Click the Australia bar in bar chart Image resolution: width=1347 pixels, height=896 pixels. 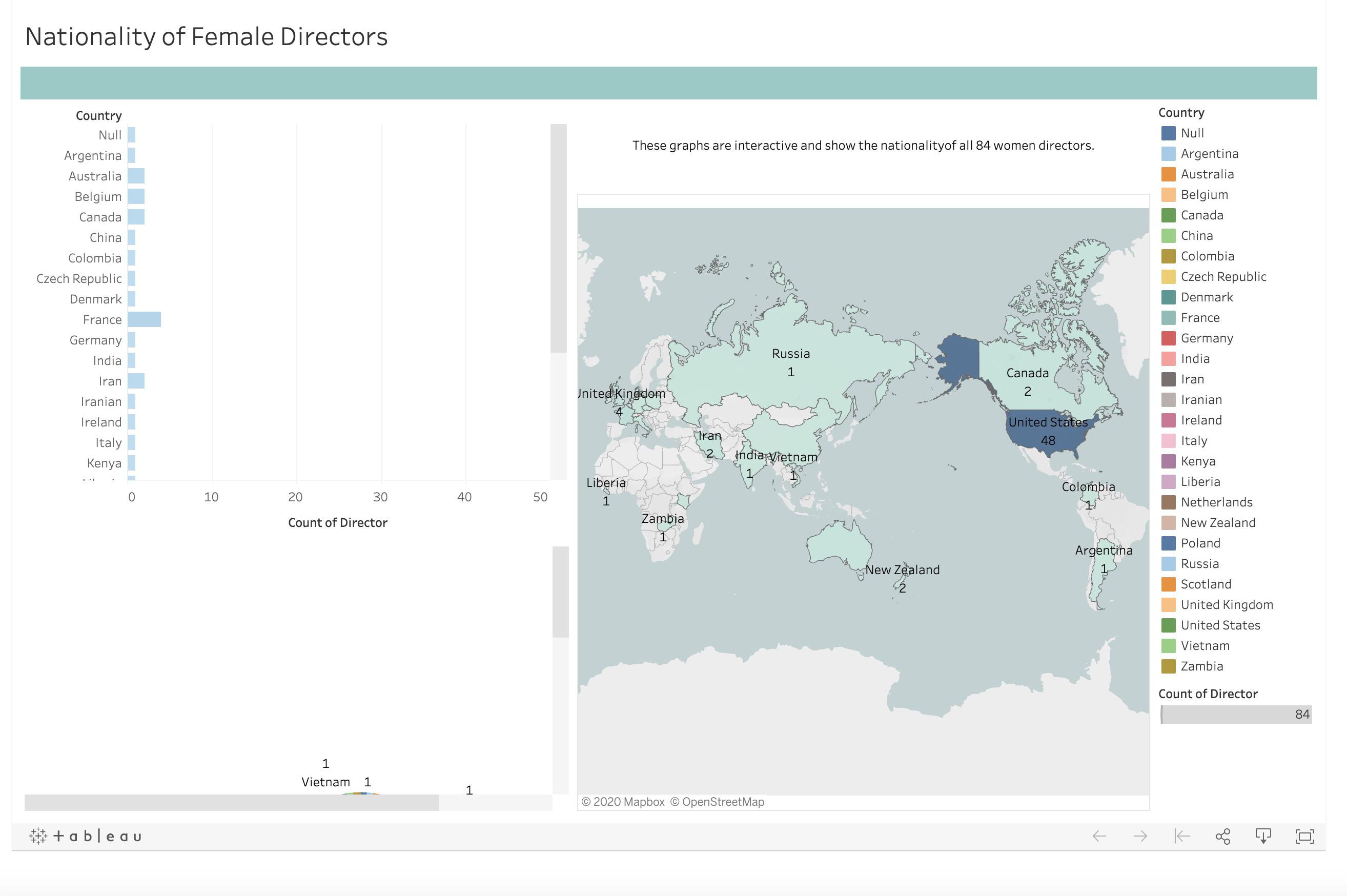coord(136,176)
